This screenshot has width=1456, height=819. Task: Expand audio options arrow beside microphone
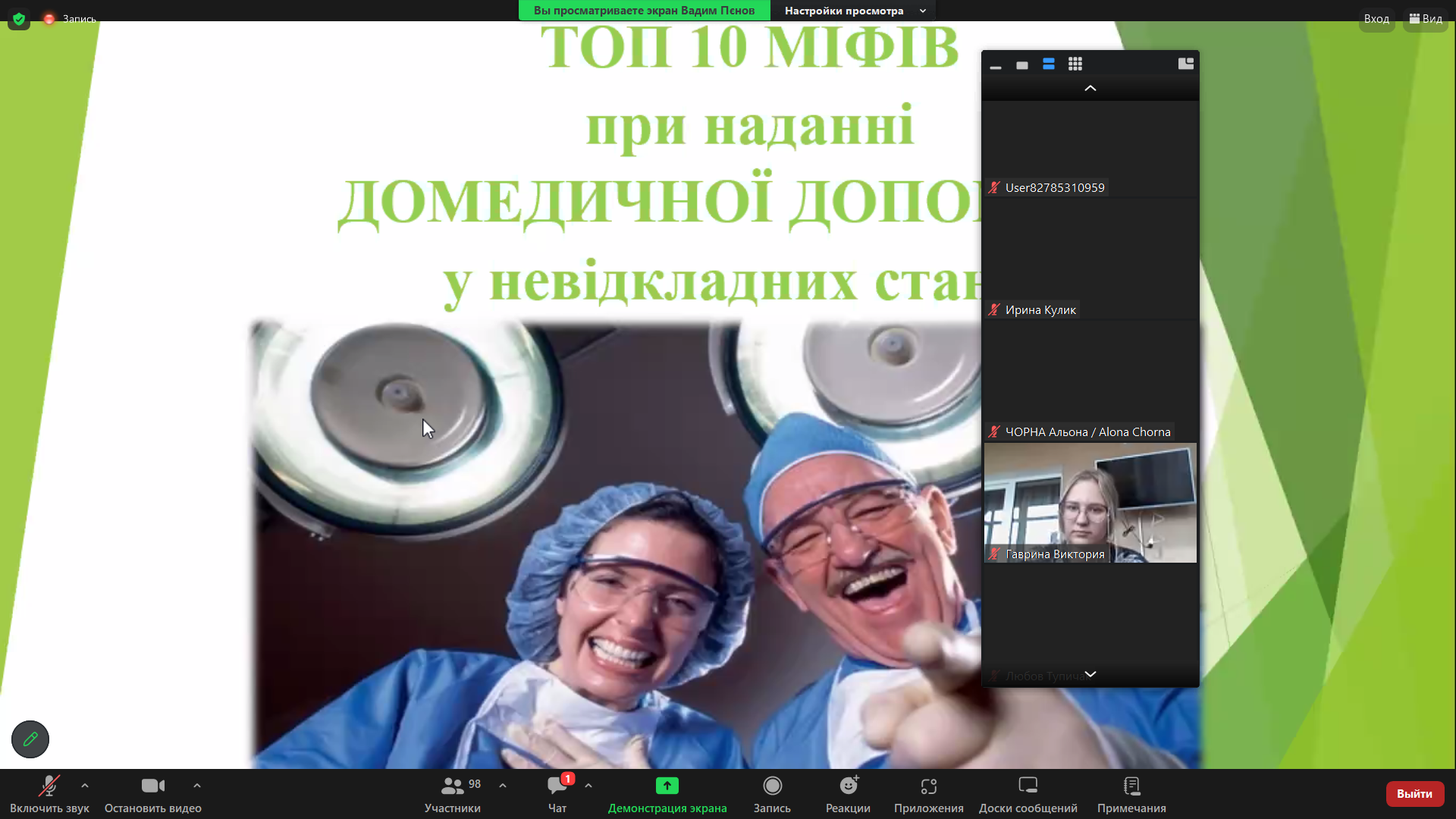(85, 786)
